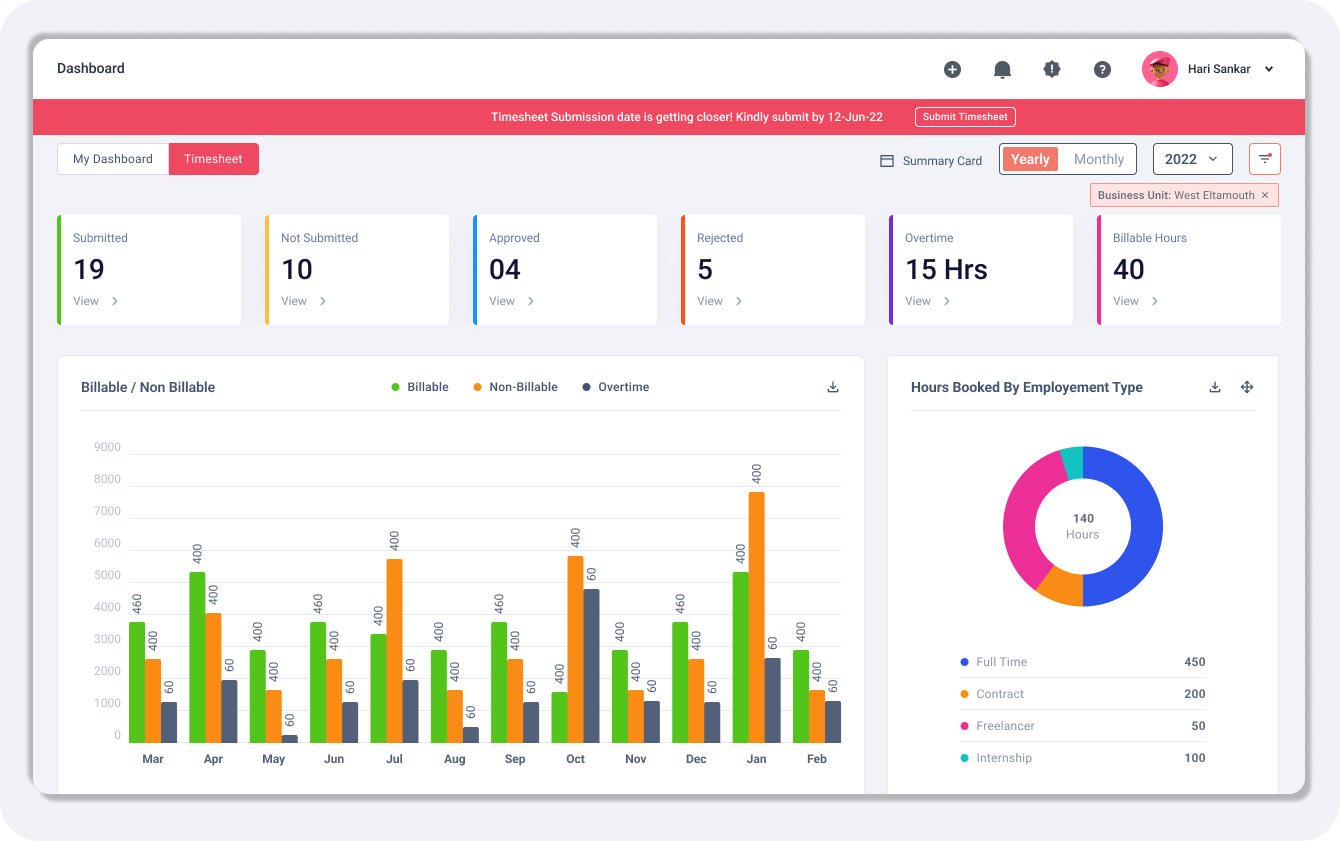The width and height of the screenshot is (1340, 841).
Task: Switch view to Monthly
Action: click(x=1098, y=159)
